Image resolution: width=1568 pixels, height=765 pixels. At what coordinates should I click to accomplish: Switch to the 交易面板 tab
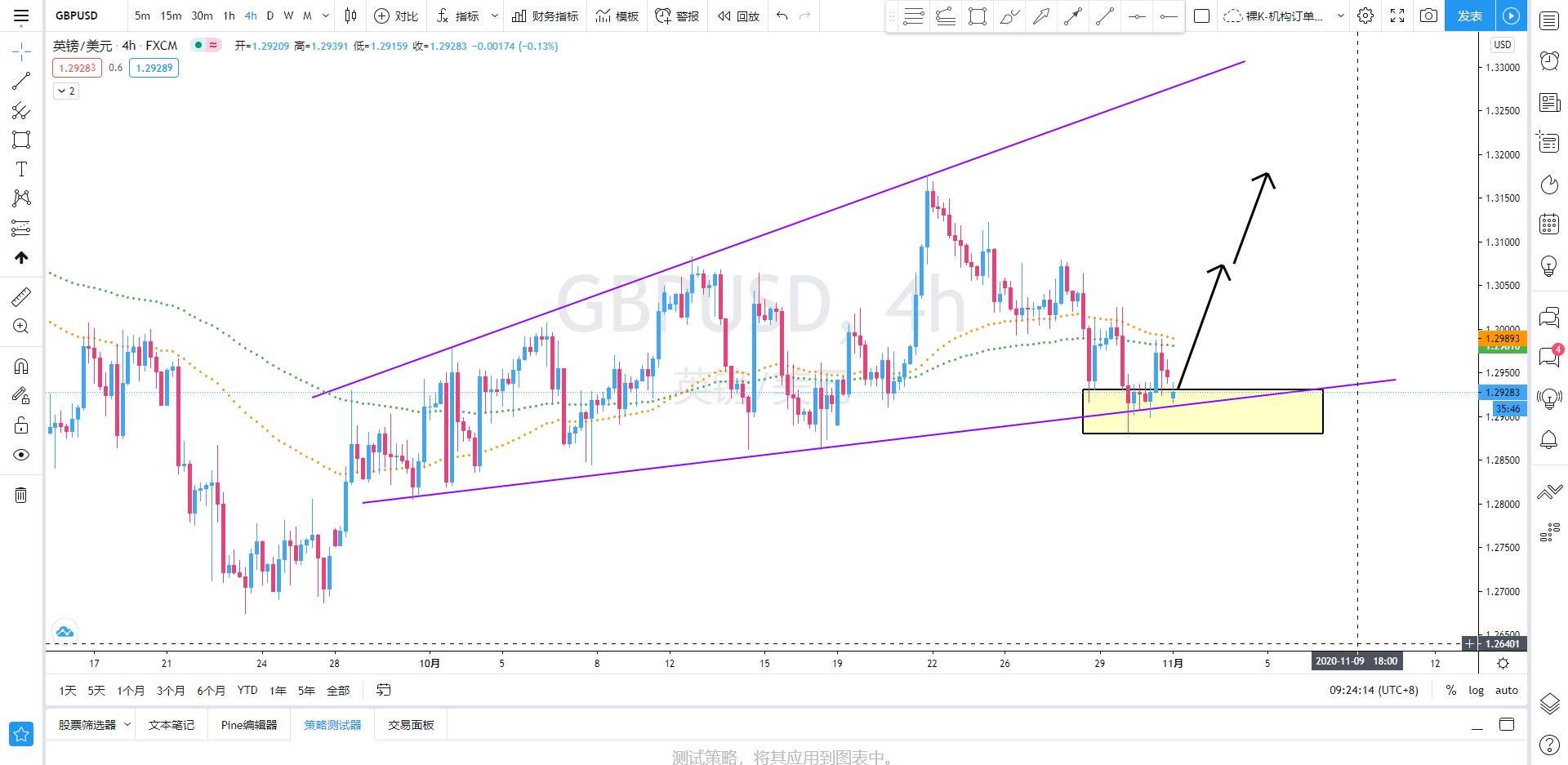tap(411, 725)
